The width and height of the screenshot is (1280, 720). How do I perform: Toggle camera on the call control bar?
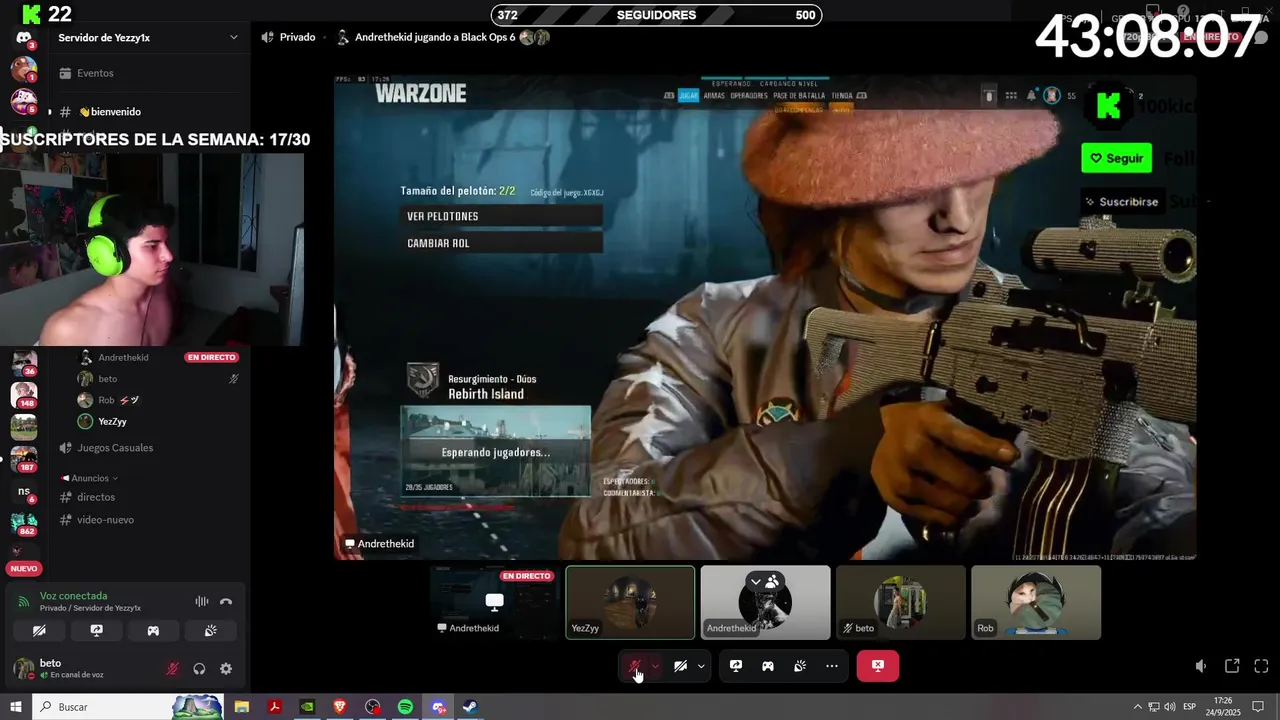pos(680,666)
